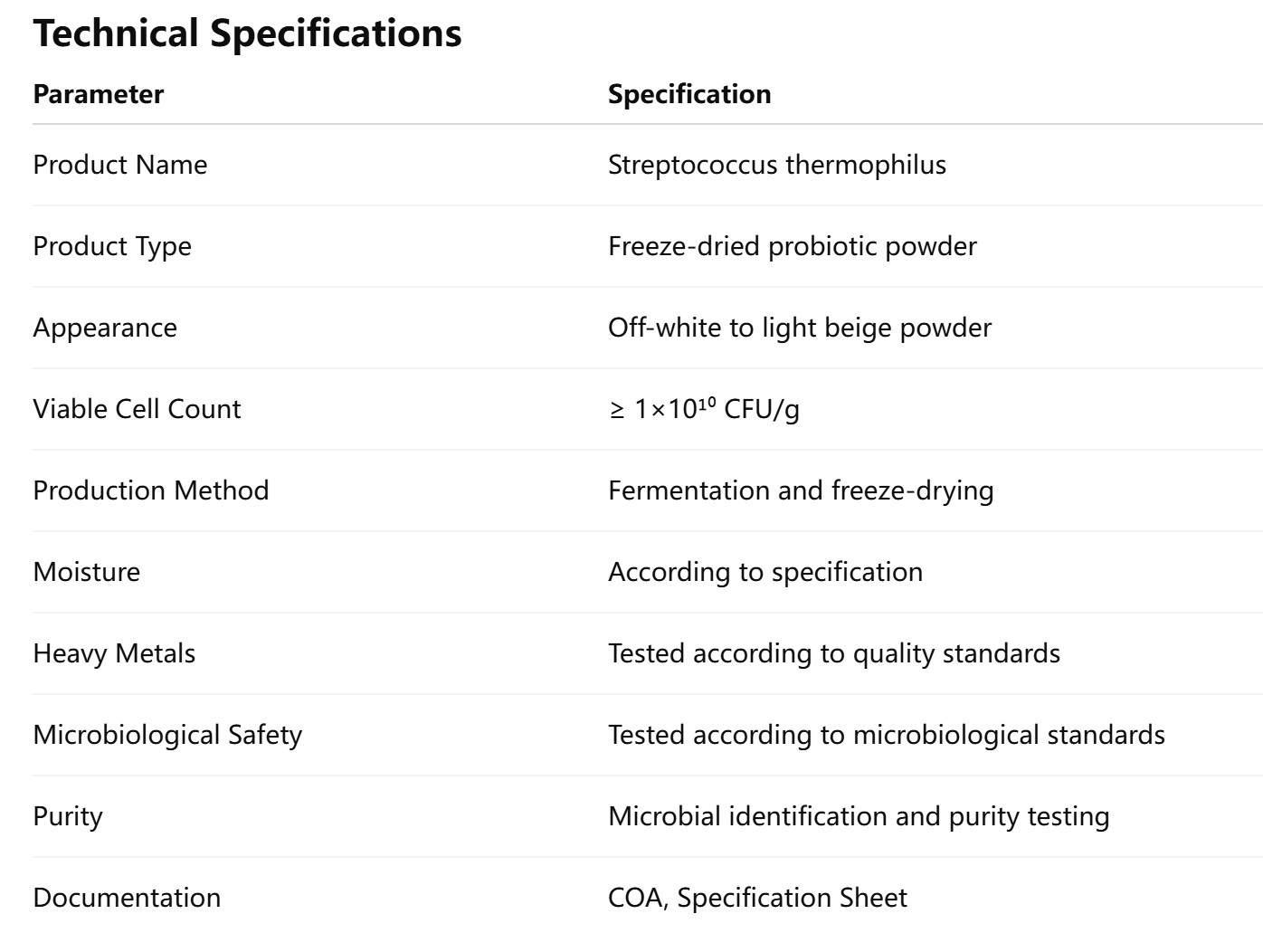The image size is (1263, 952).
Task: Click the CFU/g cell count value
Action: [x=704, y=409]
